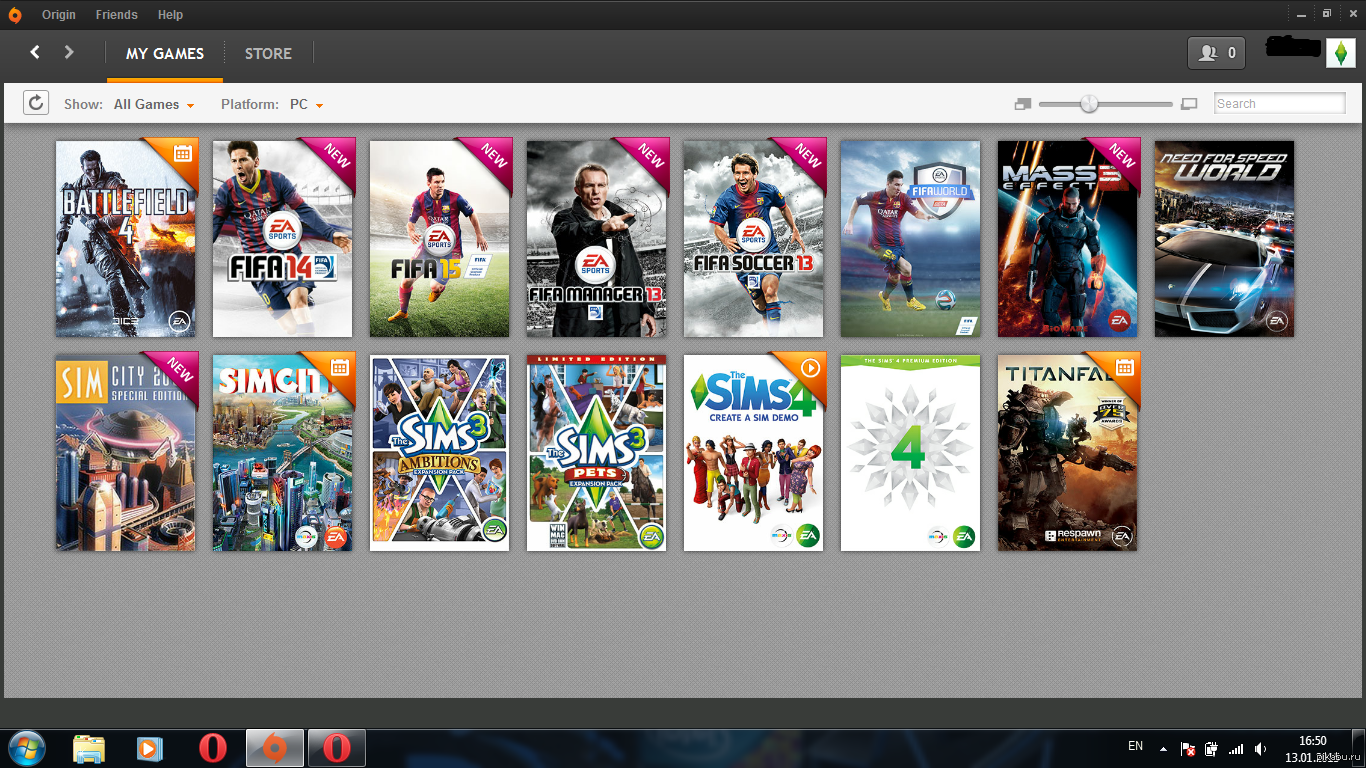Open the All Games filter dropdown
The width and height of the screenshot is (1366, 768).
tap(153, 104)
